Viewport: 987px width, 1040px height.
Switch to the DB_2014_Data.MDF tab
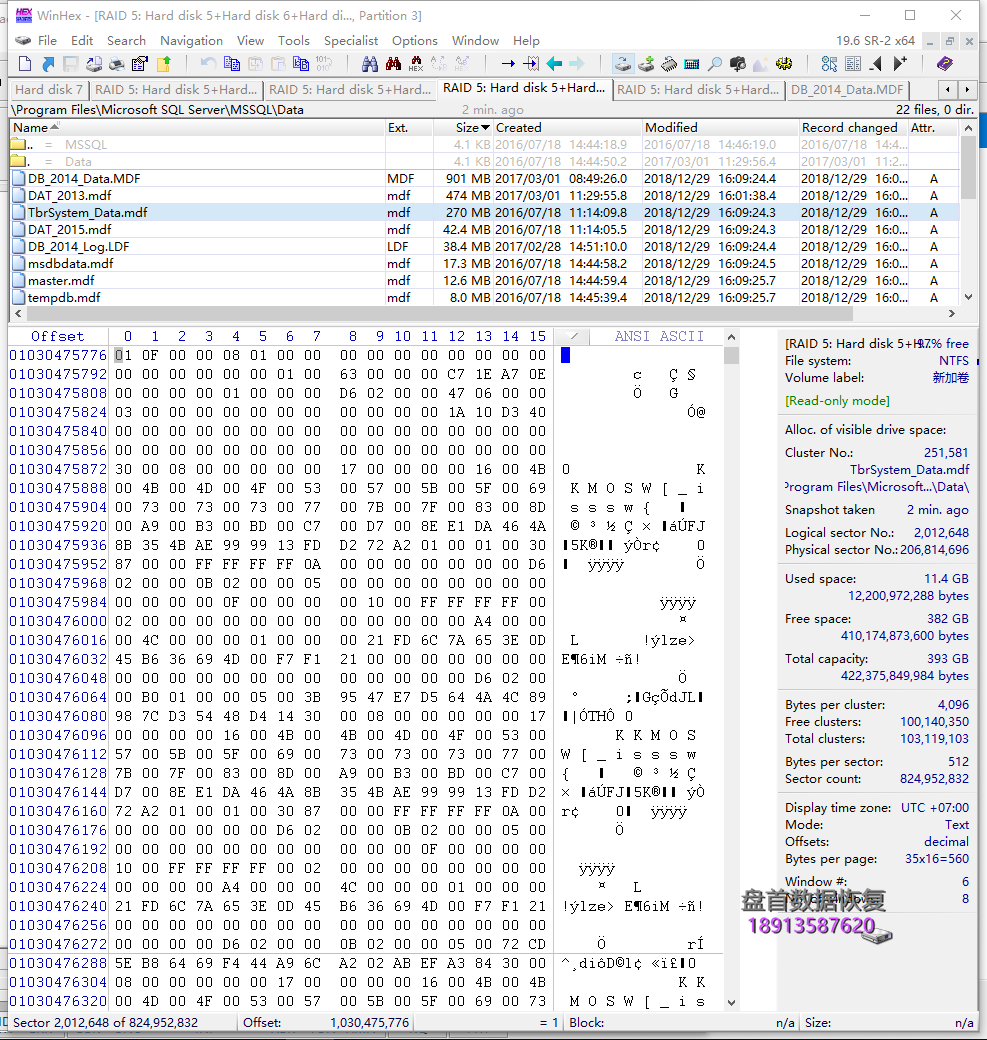tap(847, 90)
